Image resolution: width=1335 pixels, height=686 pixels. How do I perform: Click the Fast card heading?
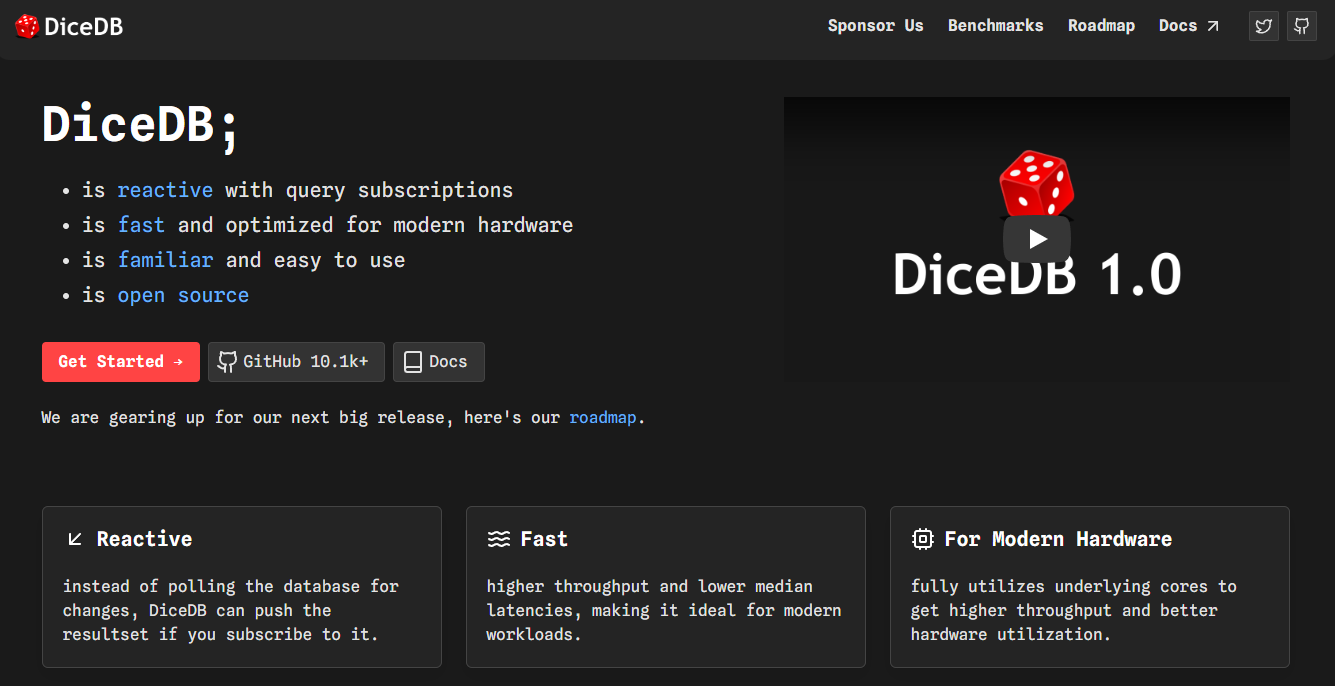tap(544, 539)
